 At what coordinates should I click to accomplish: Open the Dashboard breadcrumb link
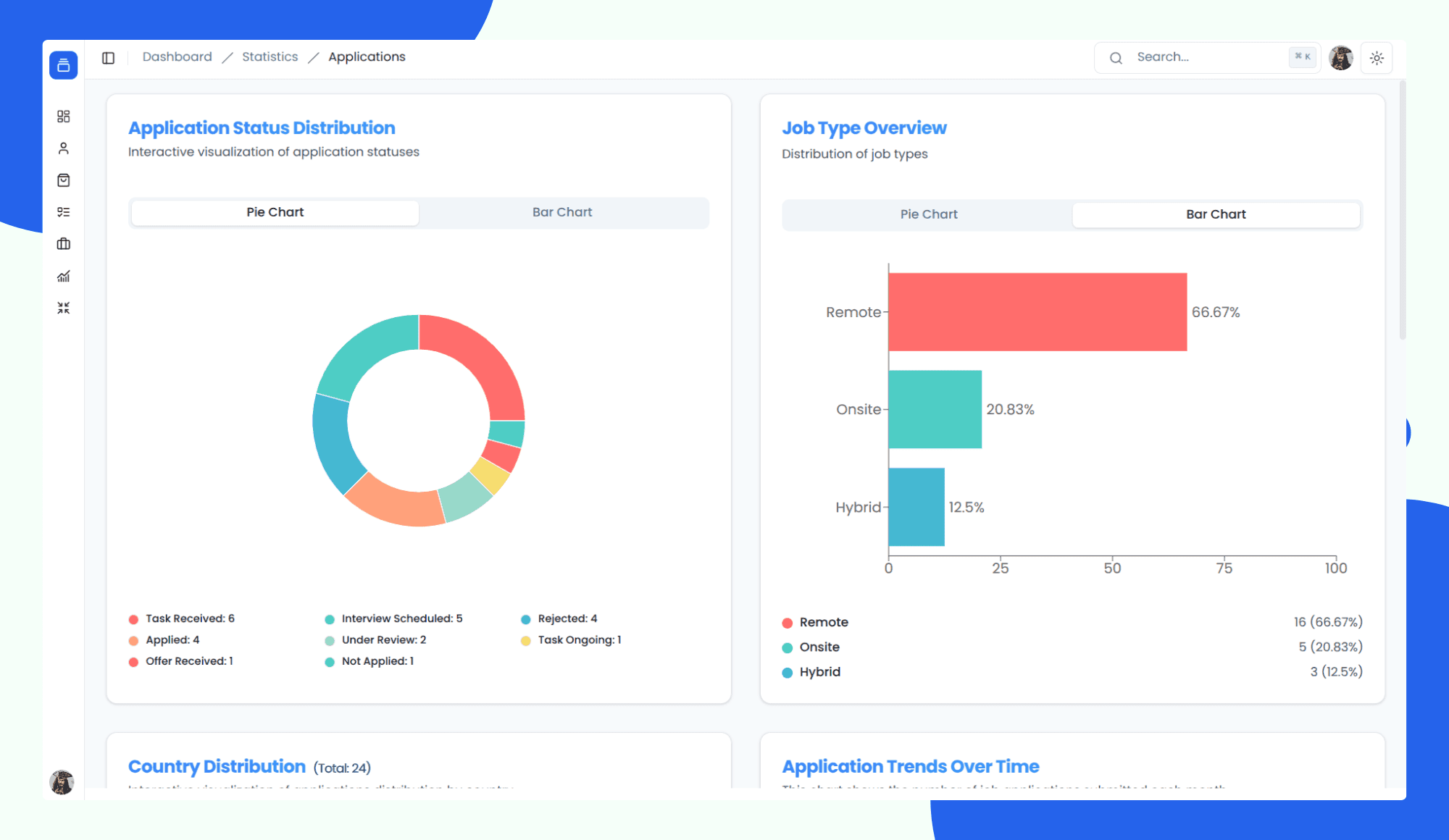click(x=177, y=56)
